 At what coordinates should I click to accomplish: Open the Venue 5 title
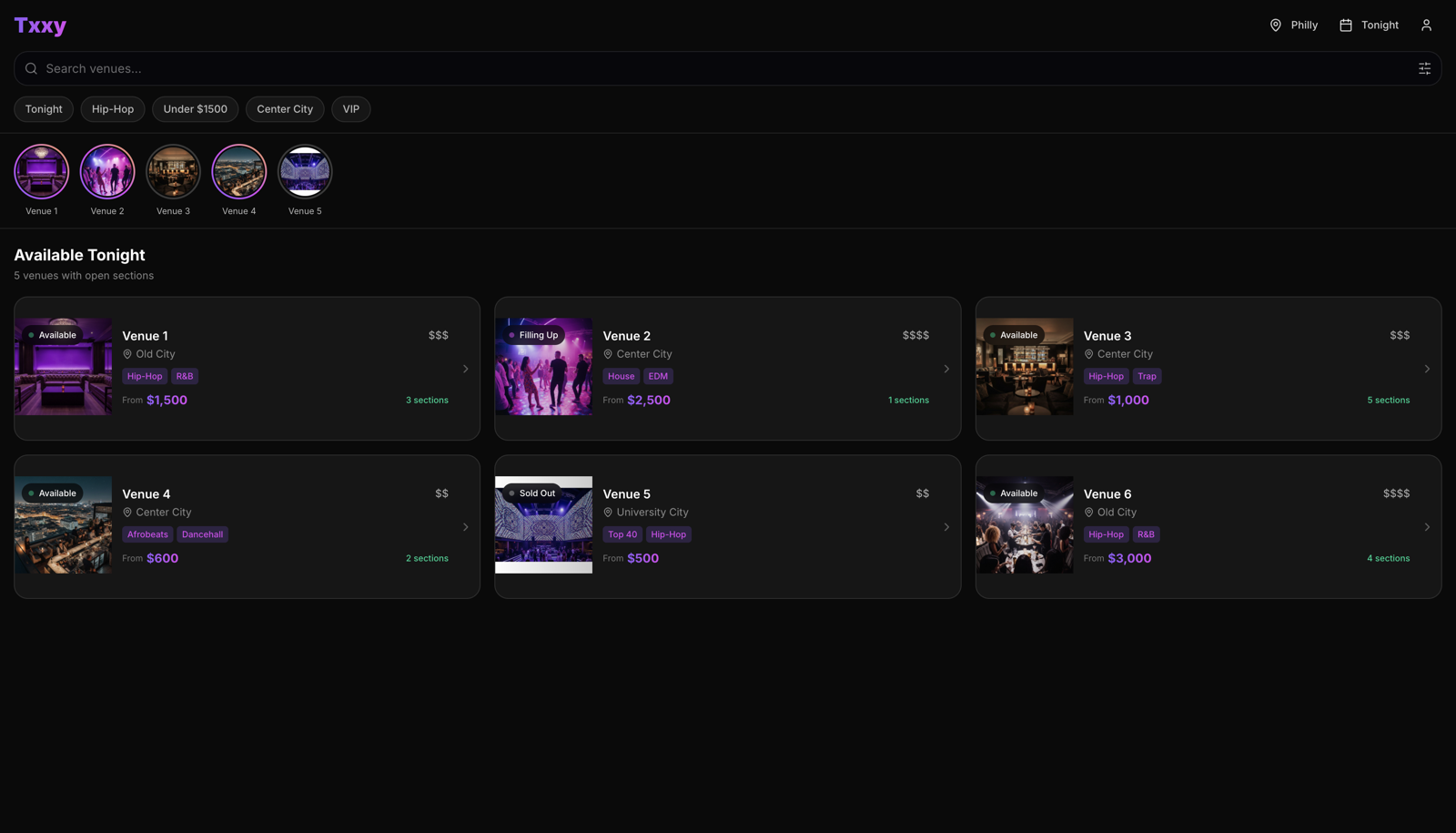626,494
